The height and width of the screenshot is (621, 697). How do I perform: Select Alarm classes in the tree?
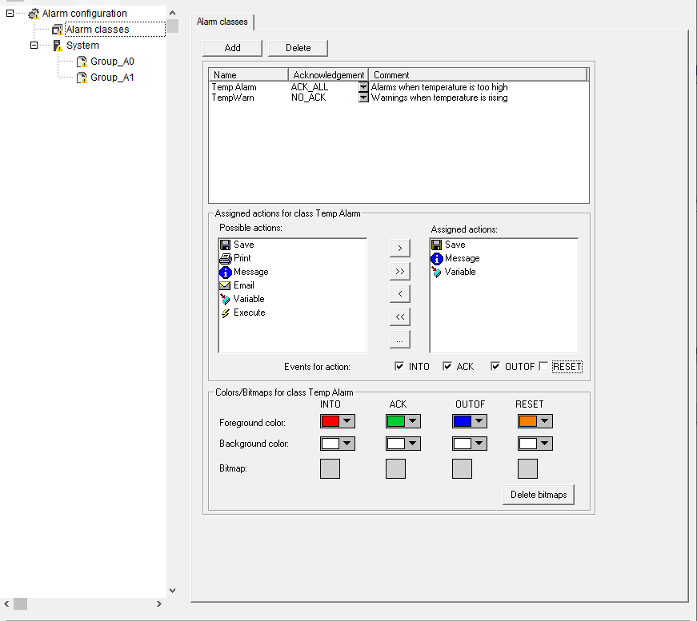(97, 29)
